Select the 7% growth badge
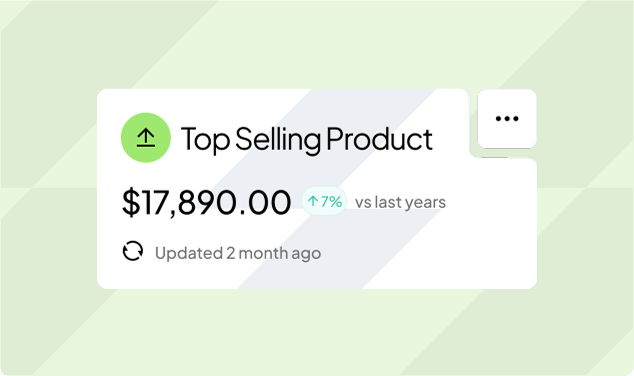This screenshot has height=376, width=634. 324,201
